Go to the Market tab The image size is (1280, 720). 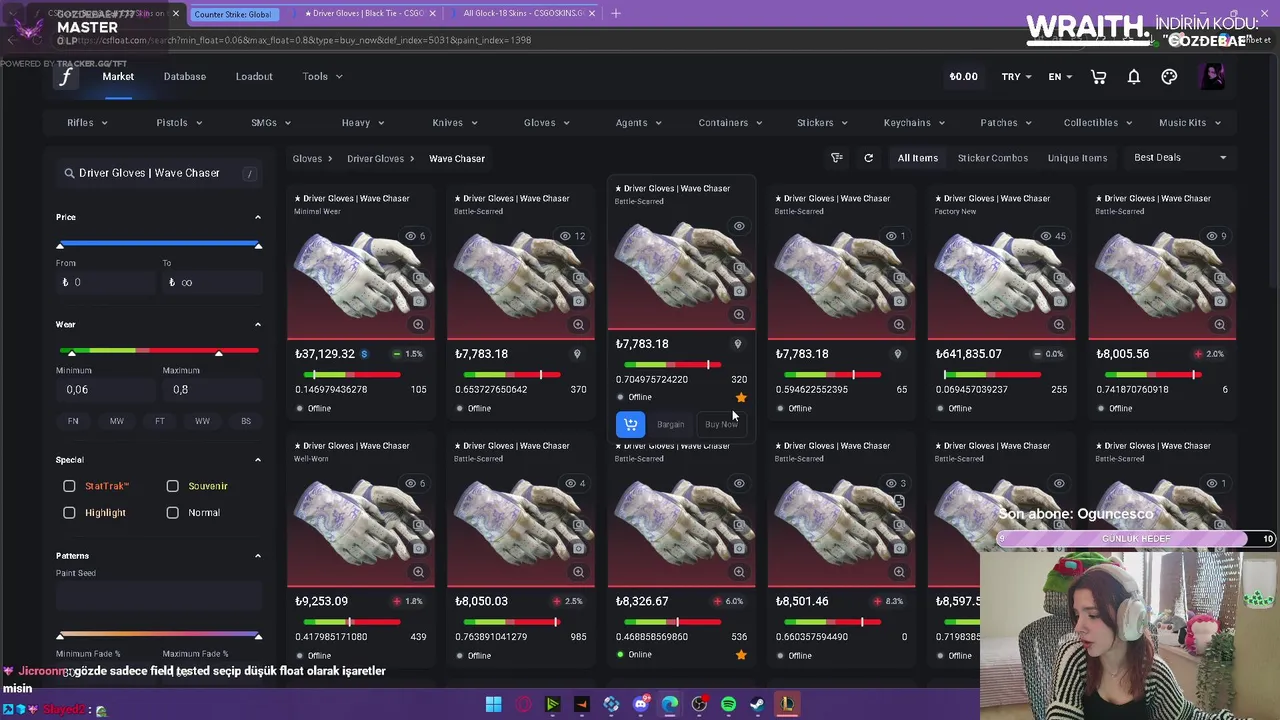pyautogui.click(x=118, y=77)
